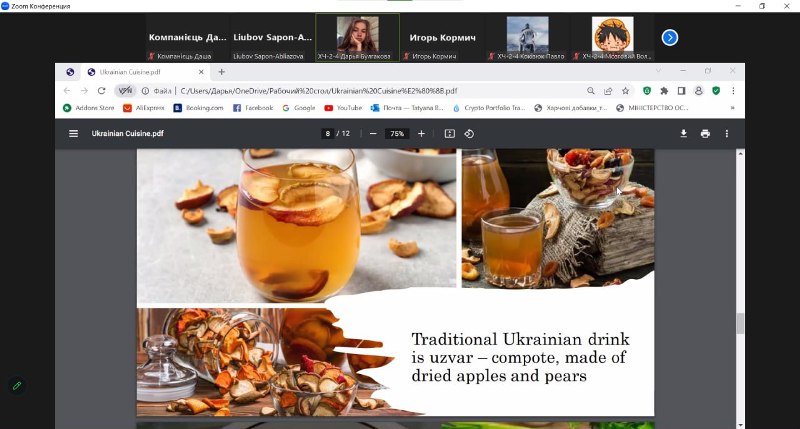Print the PDF document
This screenshot has height=429, width=800.
pos(705,133)
